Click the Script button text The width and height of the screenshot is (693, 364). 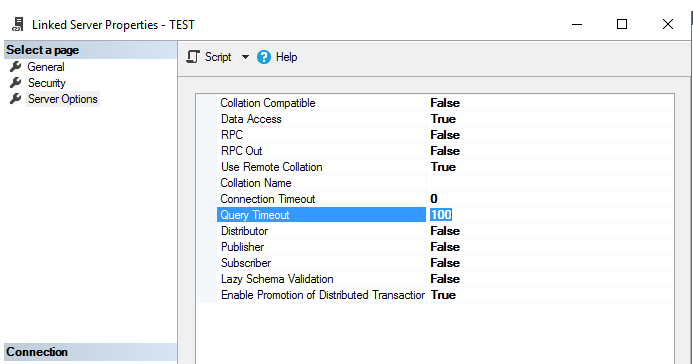(x=218, y=57)
